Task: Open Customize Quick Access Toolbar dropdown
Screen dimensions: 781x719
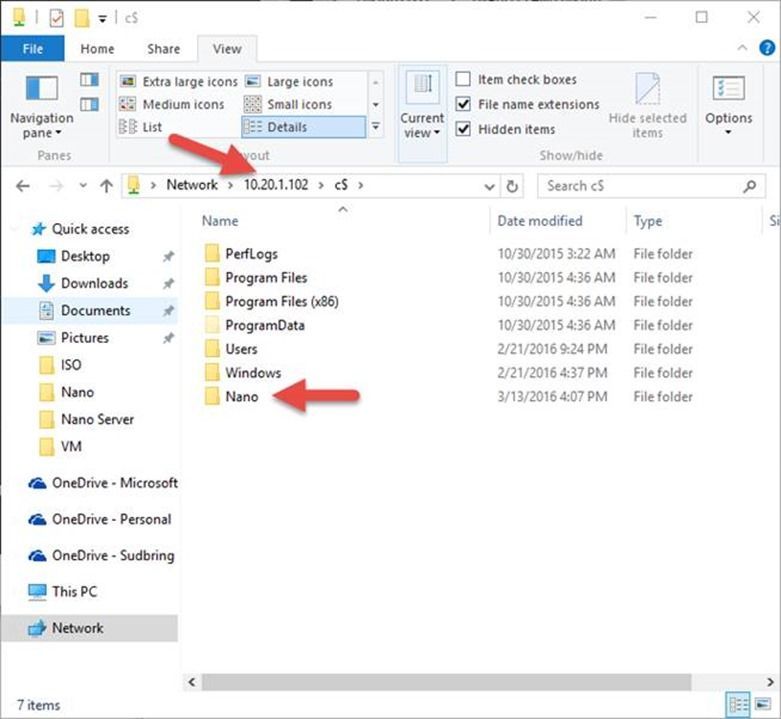Action: (x=102, y=19)
